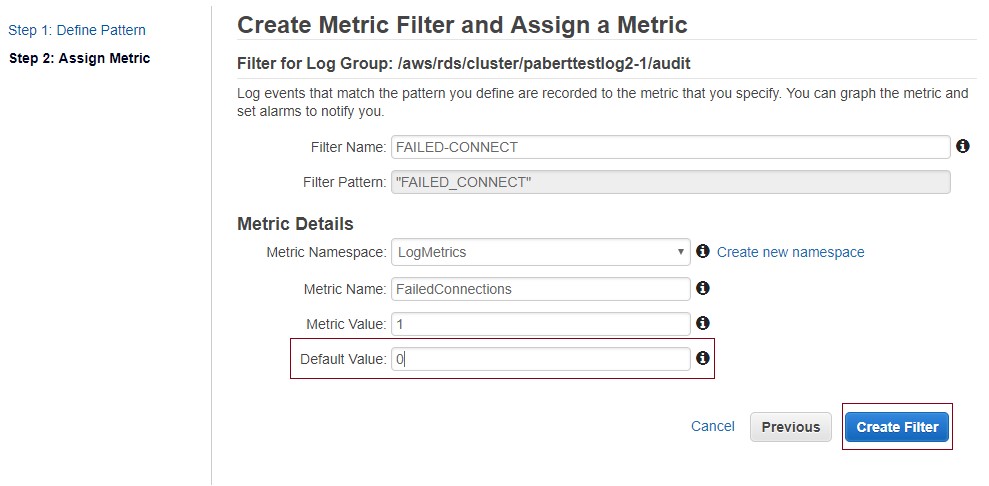The width and height of the screenshot is (989, 486).
Task: Show the info tooltip icon for Metric Name
Action: [703, 288]
